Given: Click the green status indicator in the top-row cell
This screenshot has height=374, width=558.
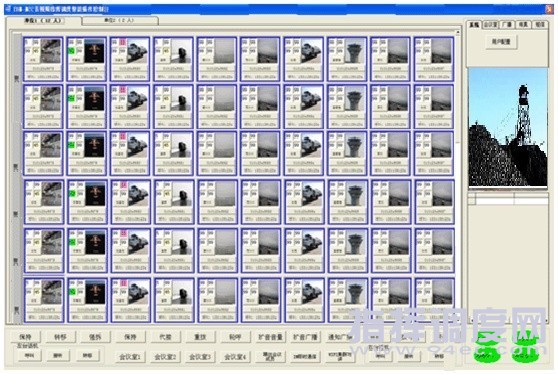Looking at the screenshot, I should coord(71,51).
